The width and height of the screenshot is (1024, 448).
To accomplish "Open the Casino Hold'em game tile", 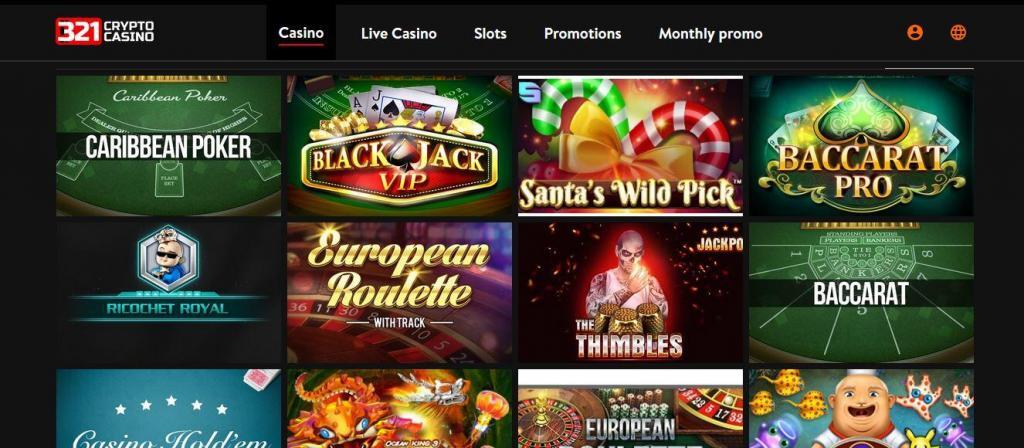I will tap(168, 409).
